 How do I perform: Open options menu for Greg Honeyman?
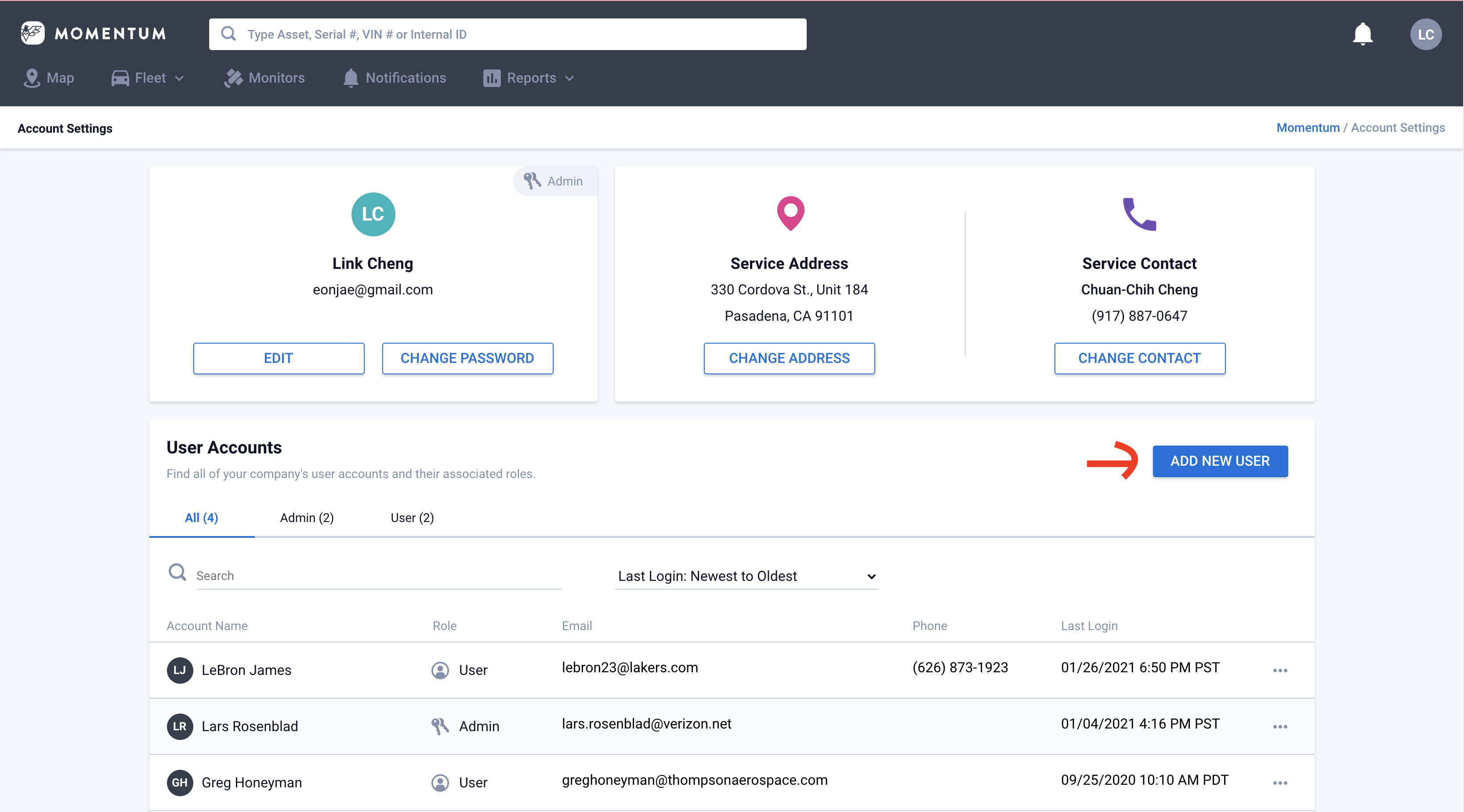click(x=1280, y=783)
